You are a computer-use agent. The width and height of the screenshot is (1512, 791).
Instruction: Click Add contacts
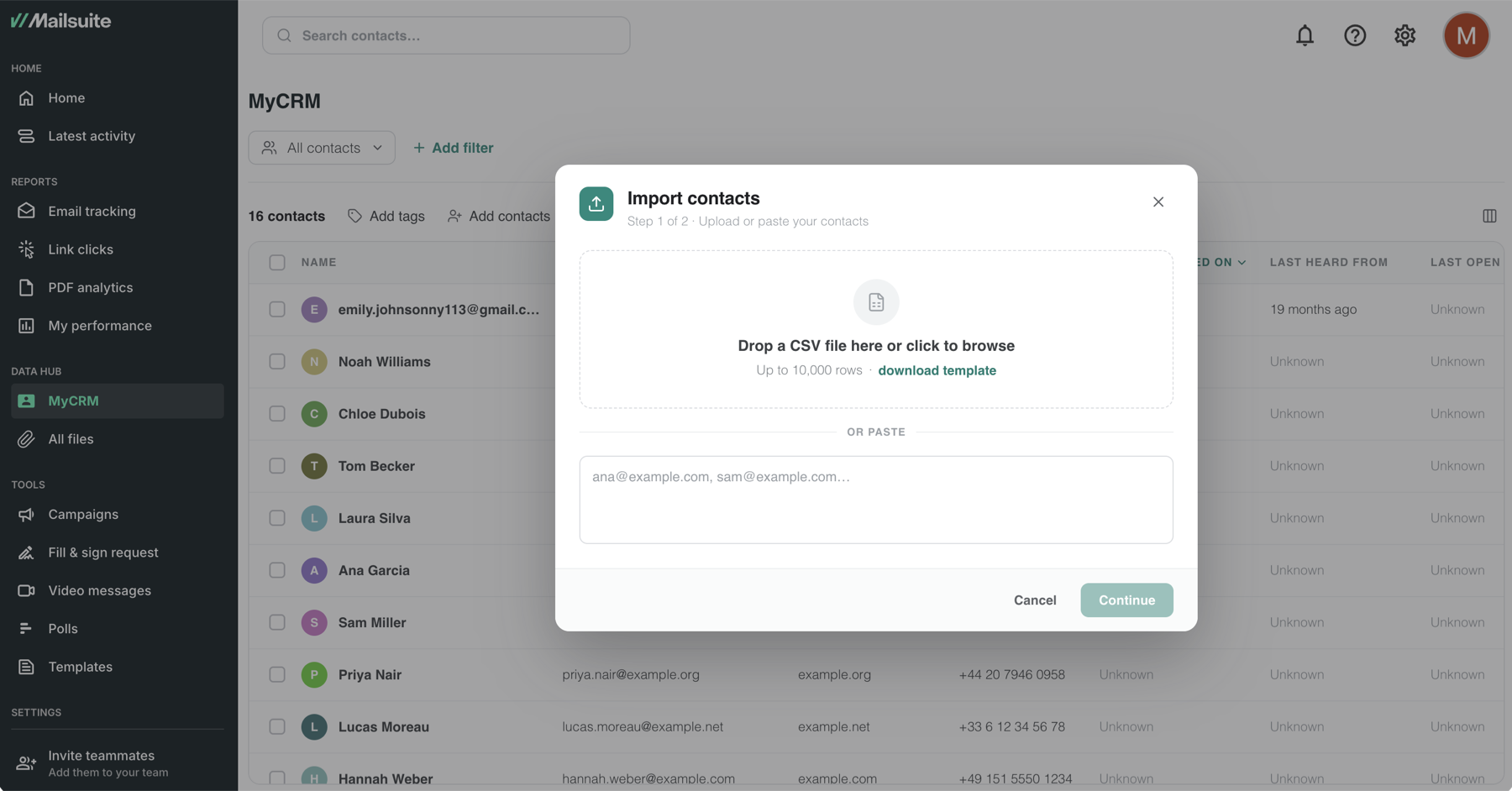pyautogui.click(x=499, y=216)
